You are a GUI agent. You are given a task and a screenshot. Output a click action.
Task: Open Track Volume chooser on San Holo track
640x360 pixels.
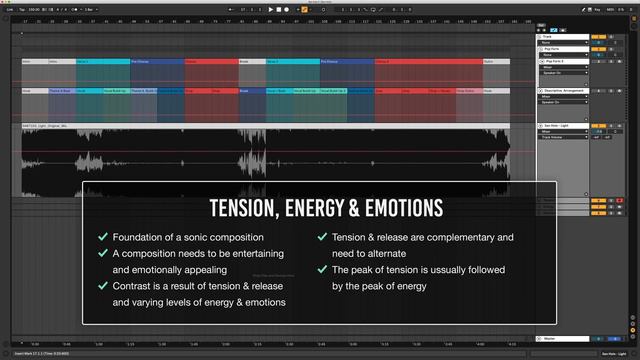click(x=564, y=137)
